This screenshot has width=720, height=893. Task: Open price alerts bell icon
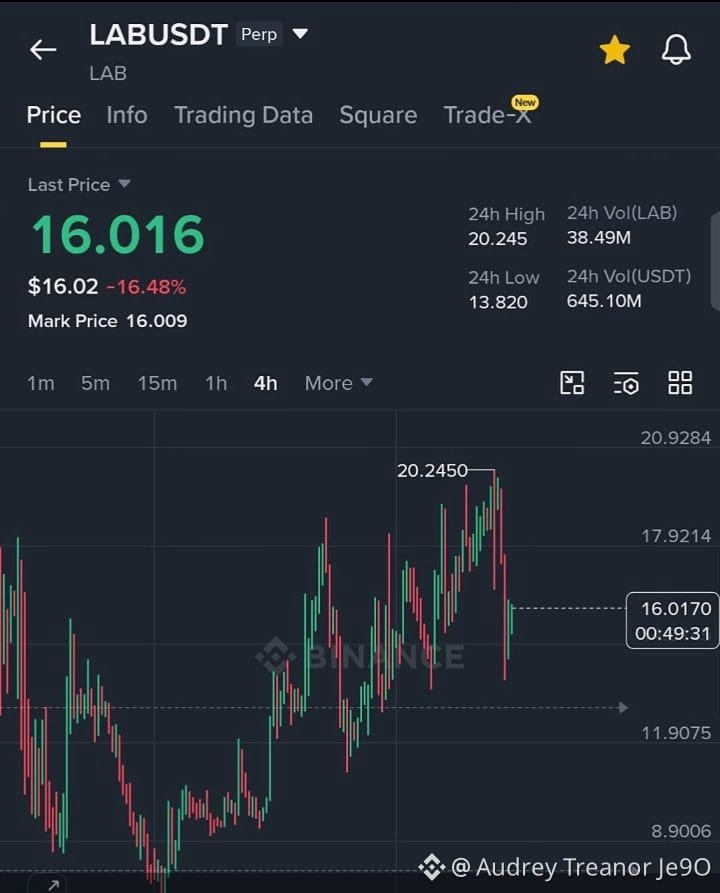click(676, 49)
